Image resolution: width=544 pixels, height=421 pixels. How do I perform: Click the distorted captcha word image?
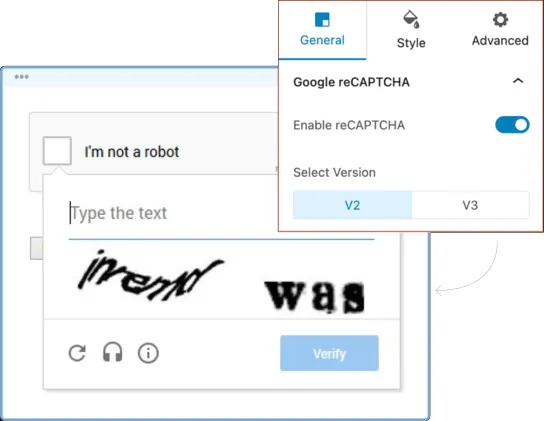[150, 275]
